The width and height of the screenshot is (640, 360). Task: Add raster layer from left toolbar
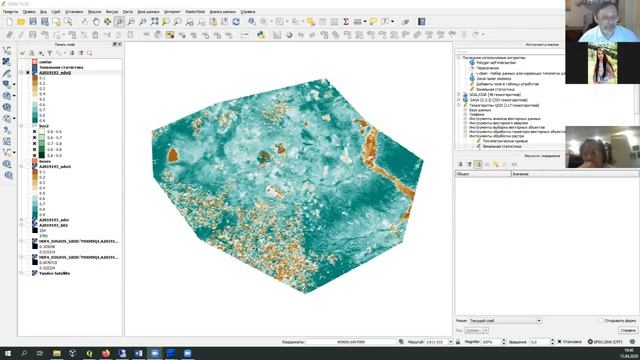point(7,62)
